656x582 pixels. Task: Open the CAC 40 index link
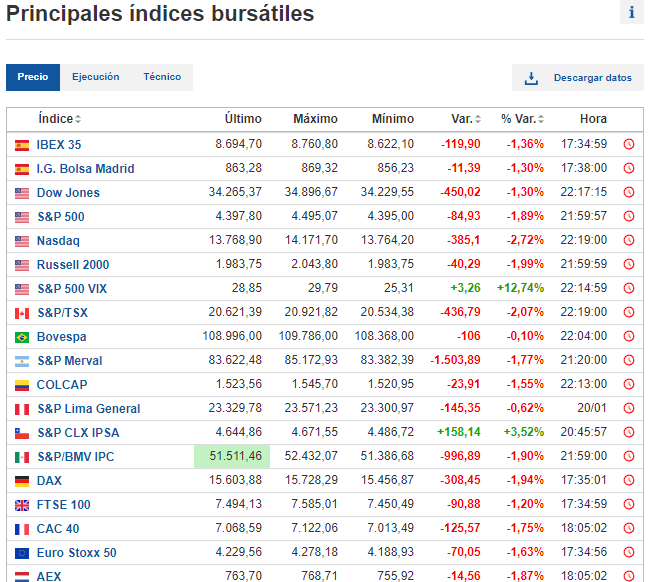[58, 529]
